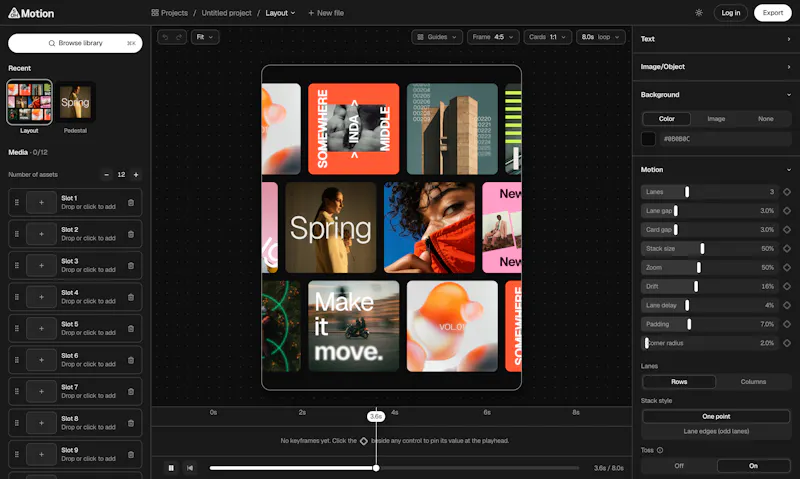
Task: Select the Pedestal recent thumbnail
Action: pos(75,102)
